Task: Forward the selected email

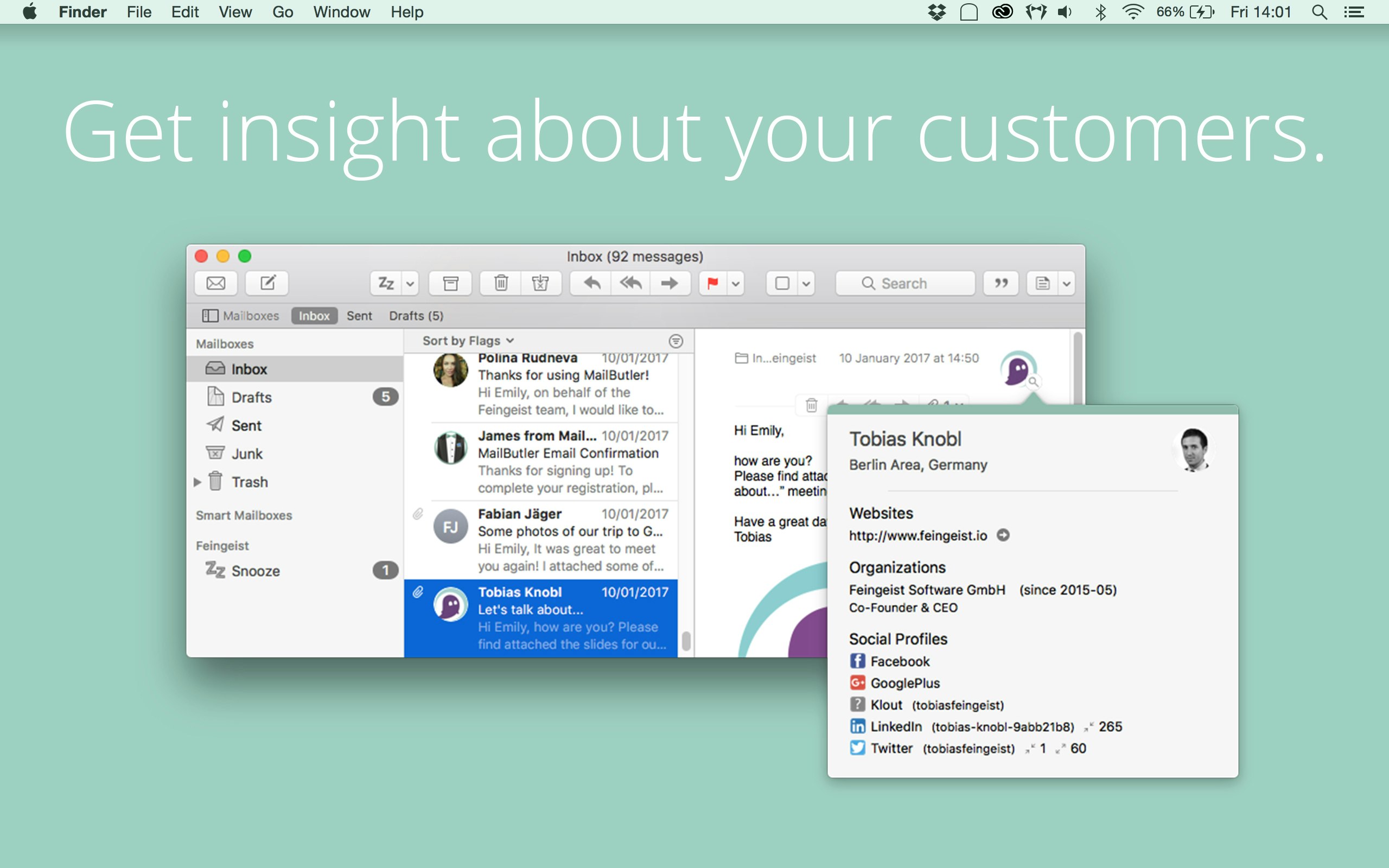Action: (669, 283)
